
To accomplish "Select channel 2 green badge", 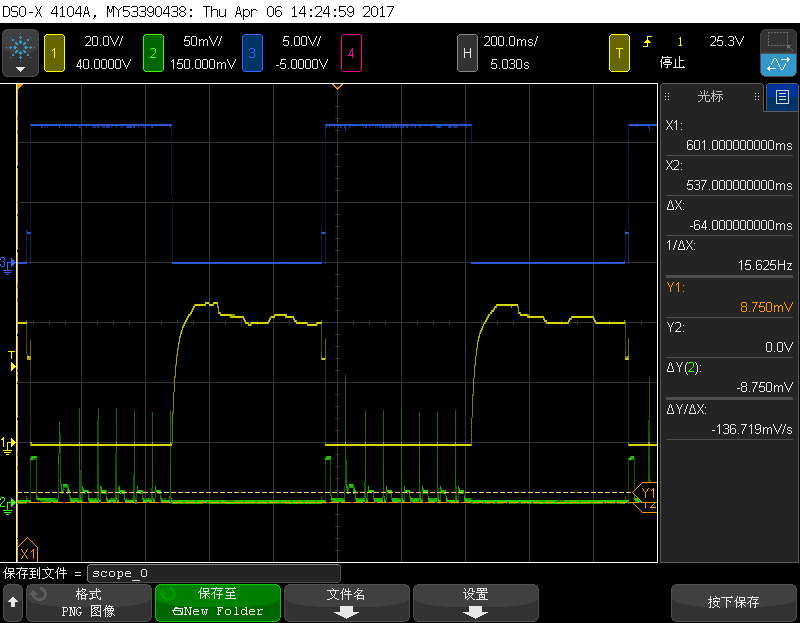I will click(153, 53).
